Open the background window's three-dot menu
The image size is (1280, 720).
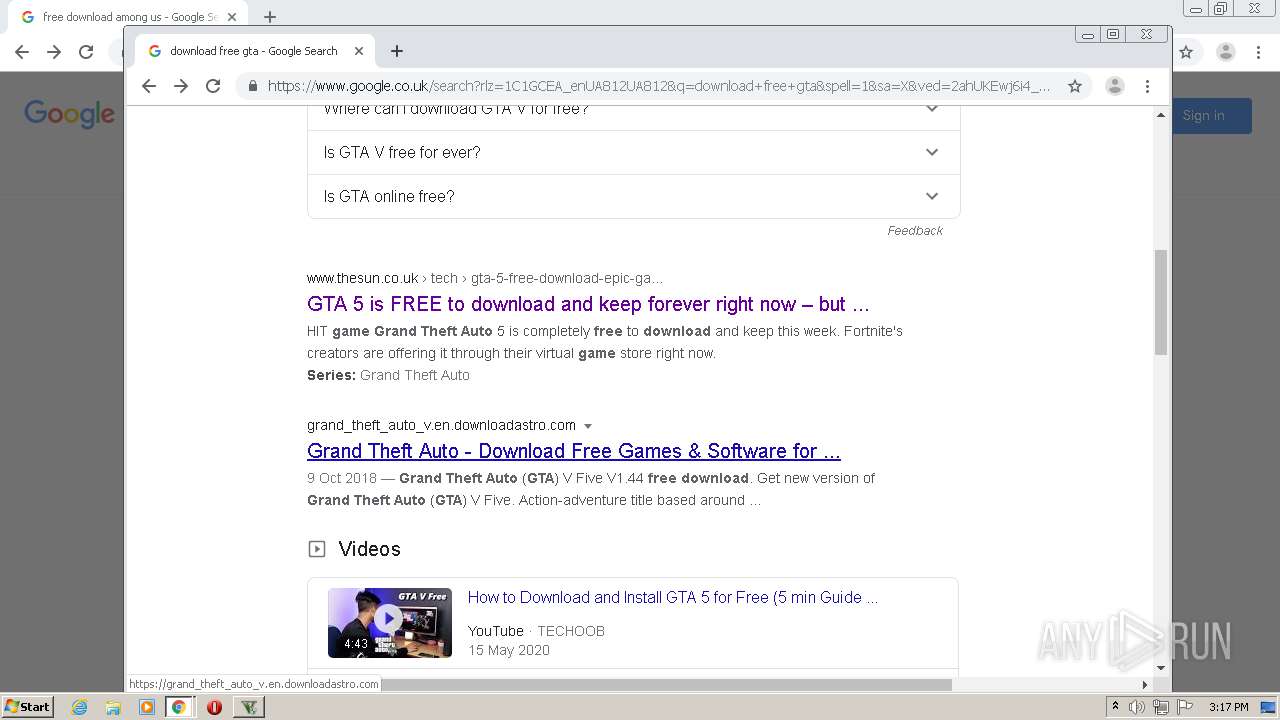pyautogui.click(x=1259, y=52)
